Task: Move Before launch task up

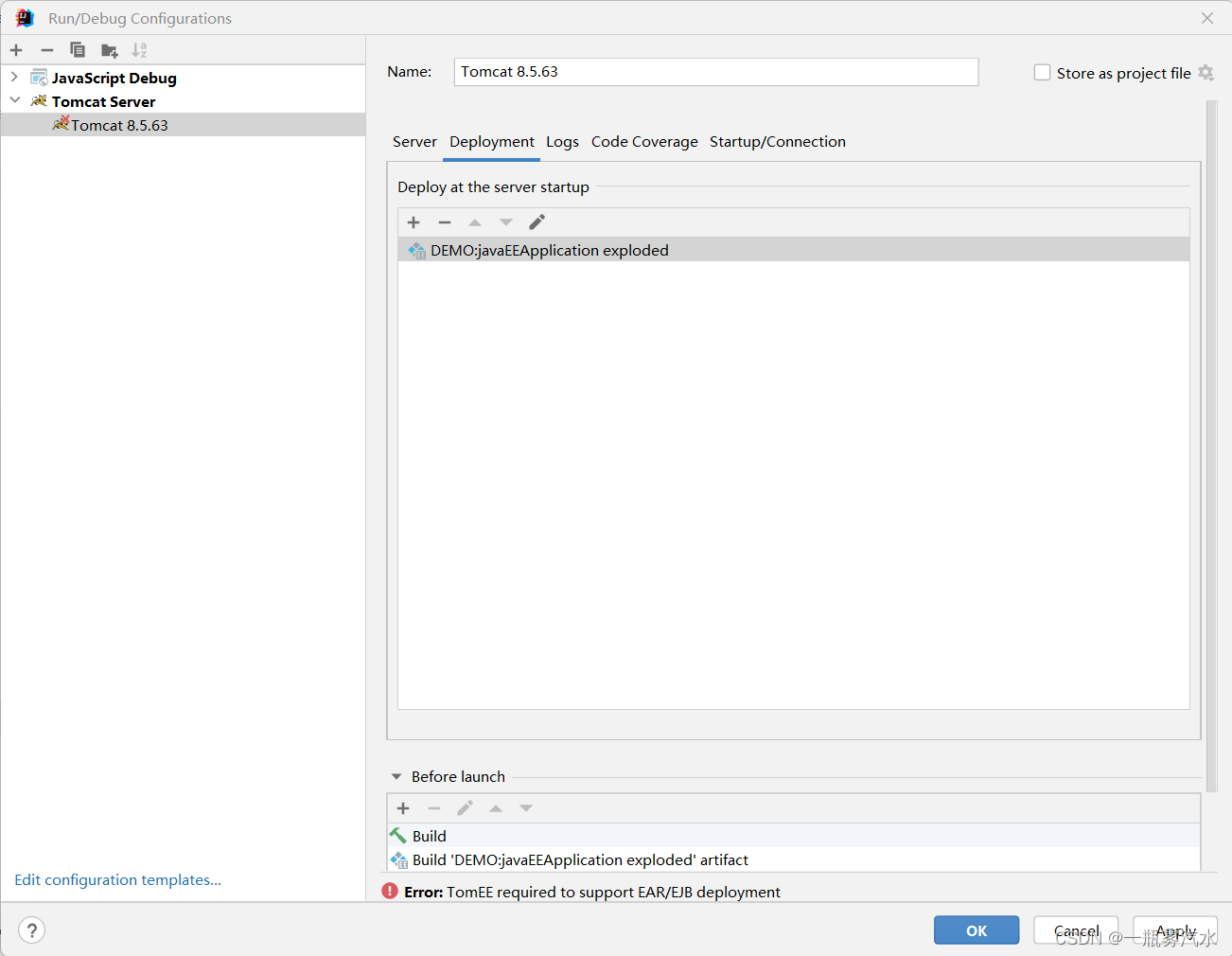Action: [496, 808]
